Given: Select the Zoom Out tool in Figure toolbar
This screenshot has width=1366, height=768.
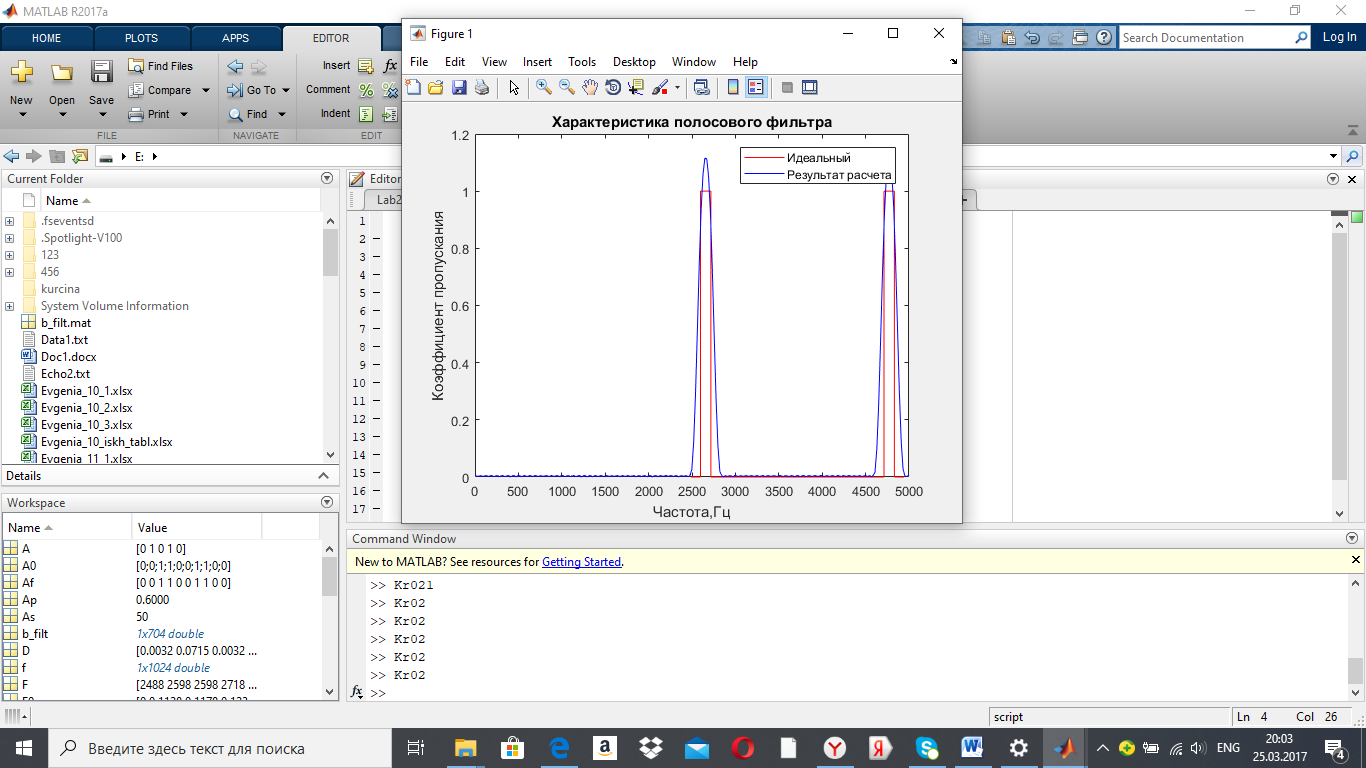Looking at the screenshot, I should click(567, 88).
